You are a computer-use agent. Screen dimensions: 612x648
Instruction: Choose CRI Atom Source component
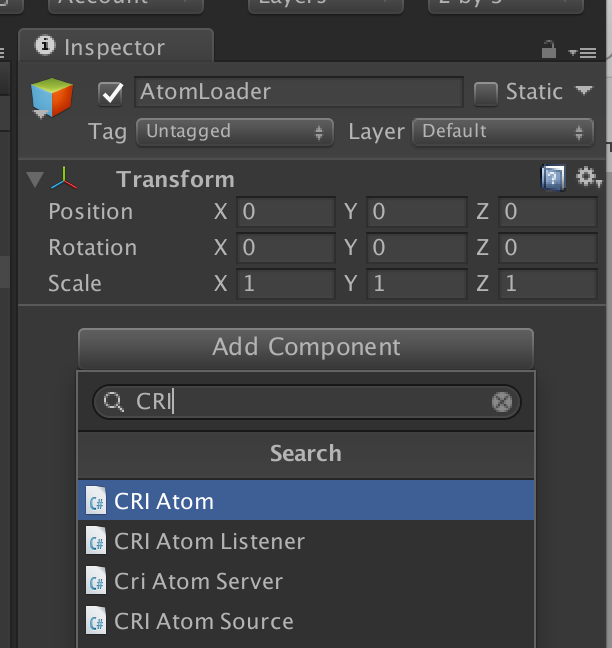pyautogui.click(x=306, y=621)
